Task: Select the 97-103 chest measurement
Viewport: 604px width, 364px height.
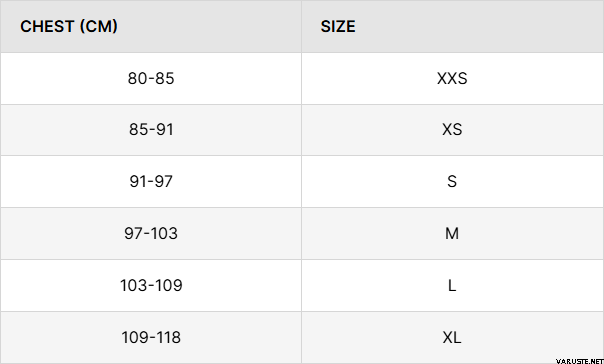Action: tap(151, 233)
